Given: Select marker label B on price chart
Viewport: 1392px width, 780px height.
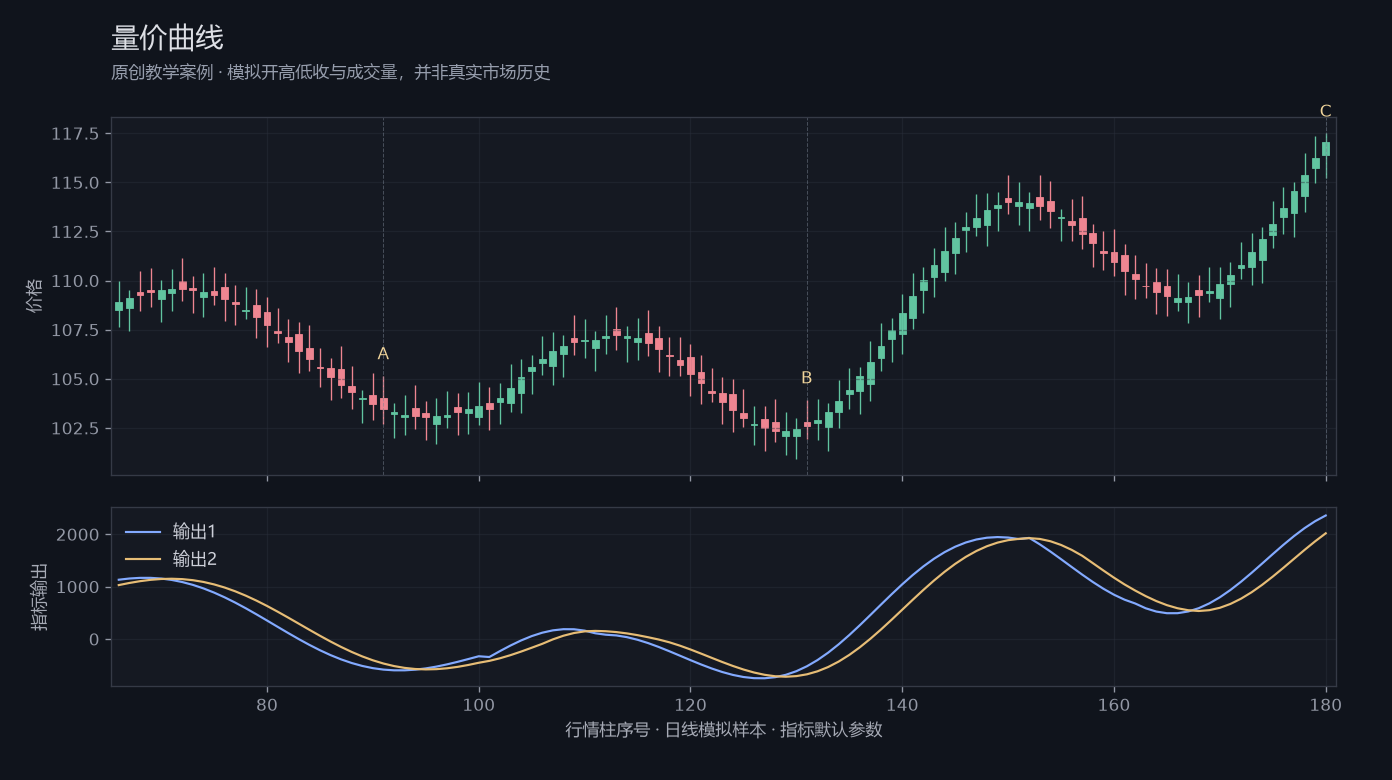Looking at the screenshot, I should click(807, 378).
